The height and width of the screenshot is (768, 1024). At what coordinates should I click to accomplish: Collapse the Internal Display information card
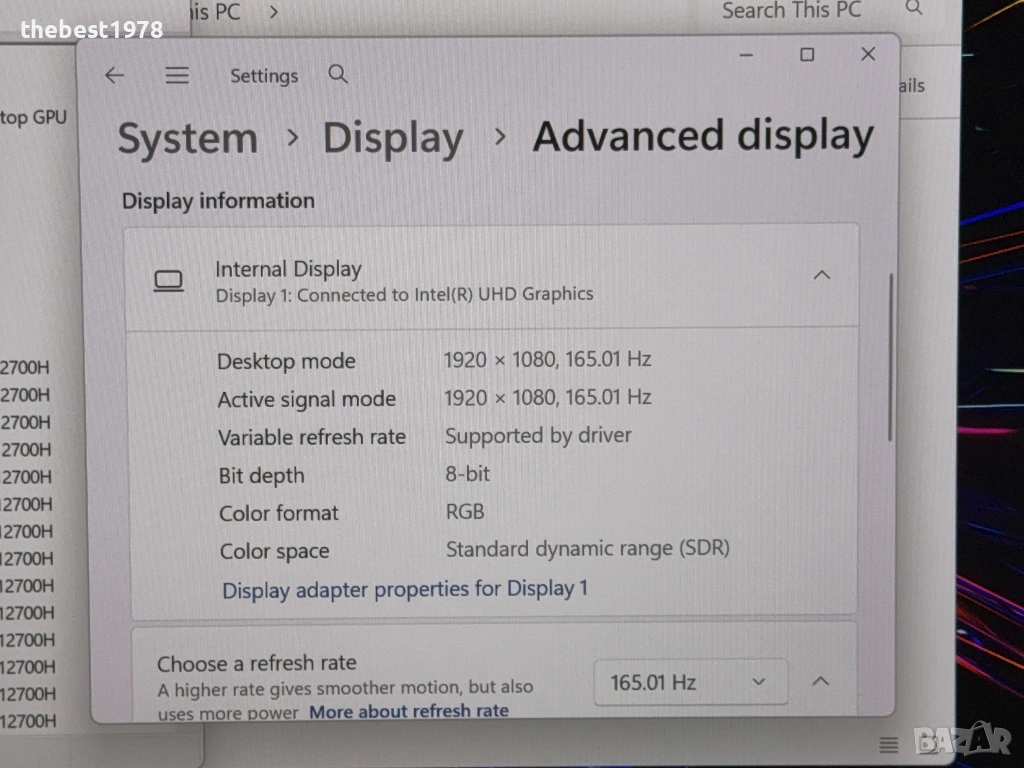pyautogui.click(x=821, y=275)
